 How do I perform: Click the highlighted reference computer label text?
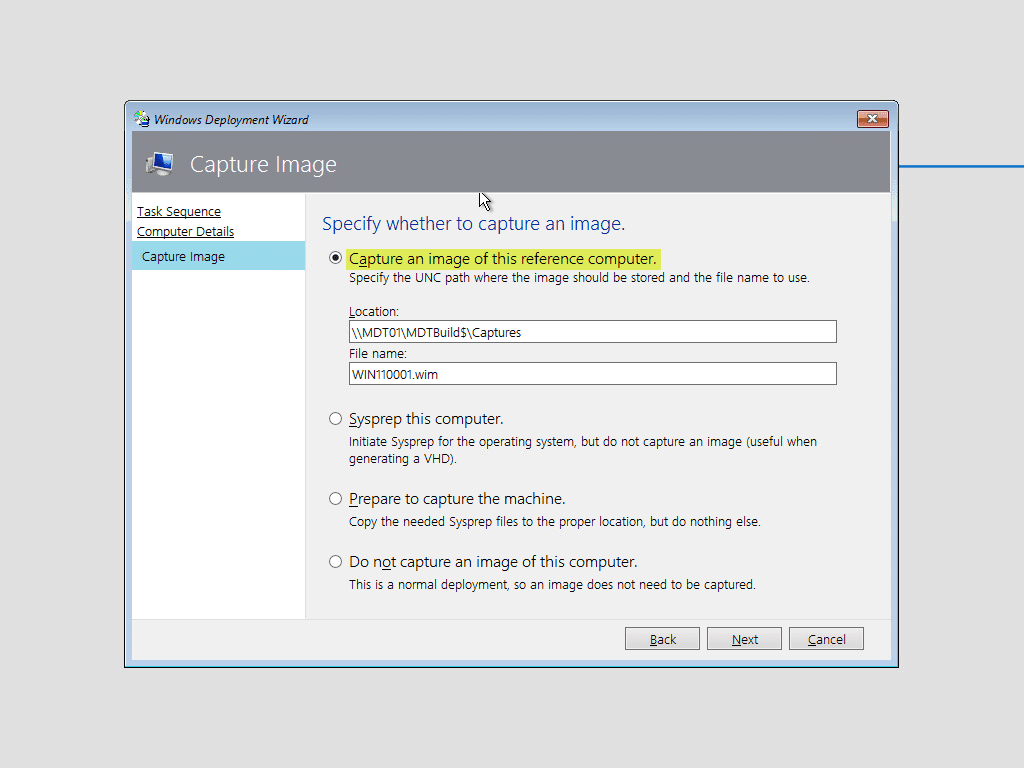(503, 258)
